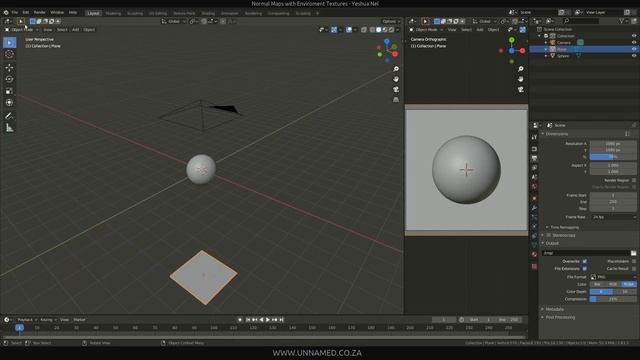Adjust the resolution percentage slider
This screenshot has width=640, height=360.
(x=613, y=157)
